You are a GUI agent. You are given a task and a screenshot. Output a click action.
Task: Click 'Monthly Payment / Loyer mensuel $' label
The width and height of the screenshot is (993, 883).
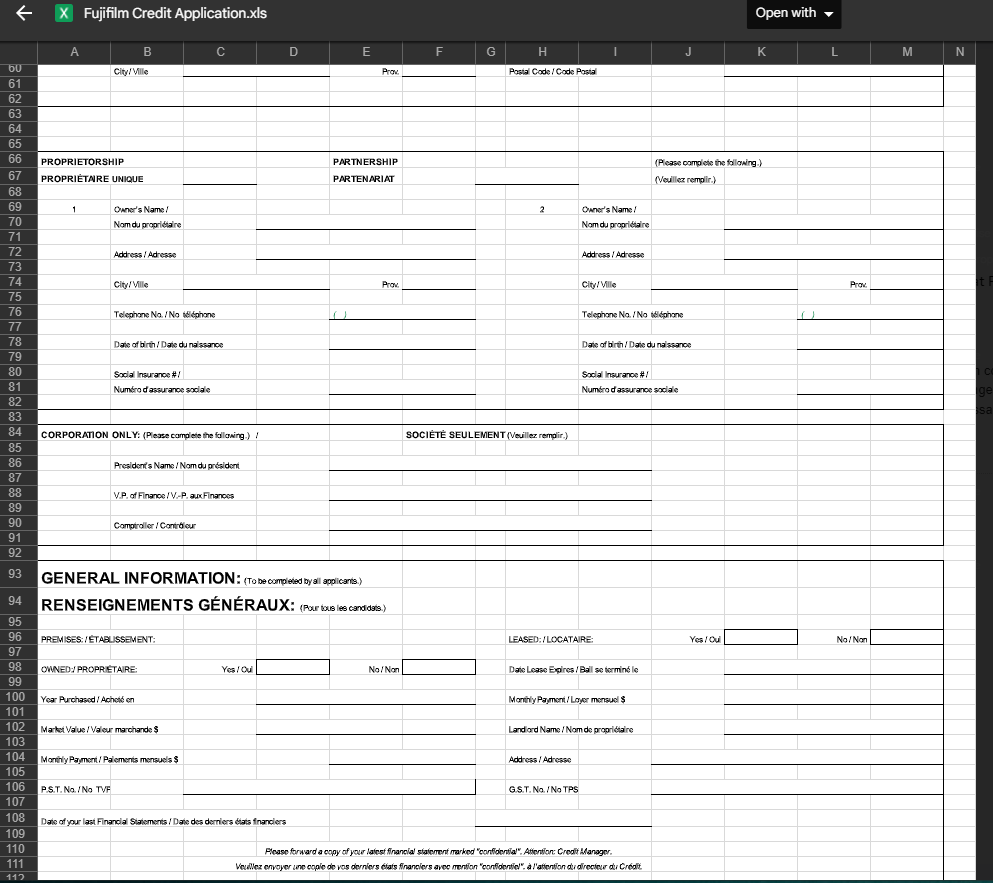pyautogui.click(x=567, y=699)
